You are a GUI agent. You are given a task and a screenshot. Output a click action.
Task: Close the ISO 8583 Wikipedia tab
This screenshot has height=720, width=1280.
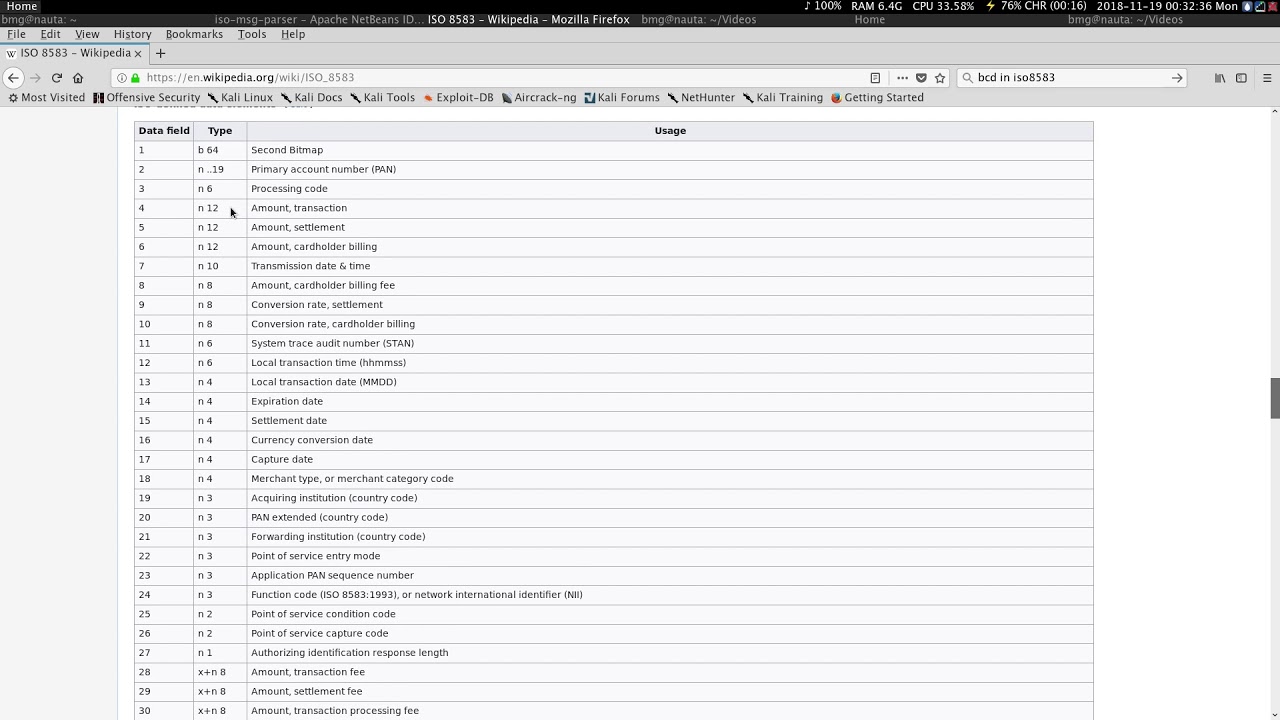pyautogui.click(x=138, y=54)
